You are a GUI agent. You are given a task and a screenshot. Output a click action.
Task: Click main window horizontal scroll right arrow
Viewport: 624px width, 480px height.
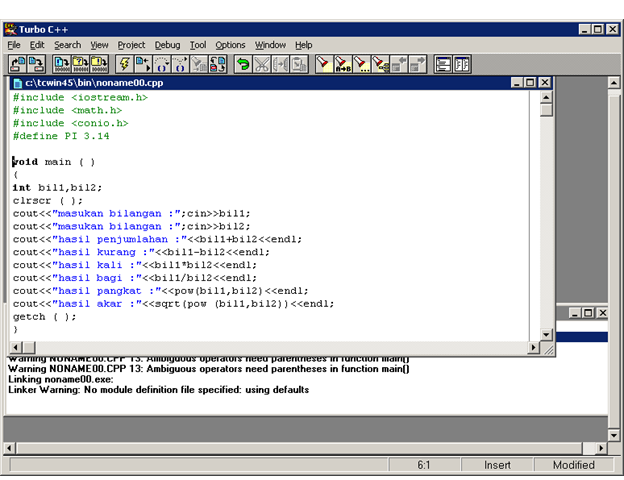click(601, 448)
